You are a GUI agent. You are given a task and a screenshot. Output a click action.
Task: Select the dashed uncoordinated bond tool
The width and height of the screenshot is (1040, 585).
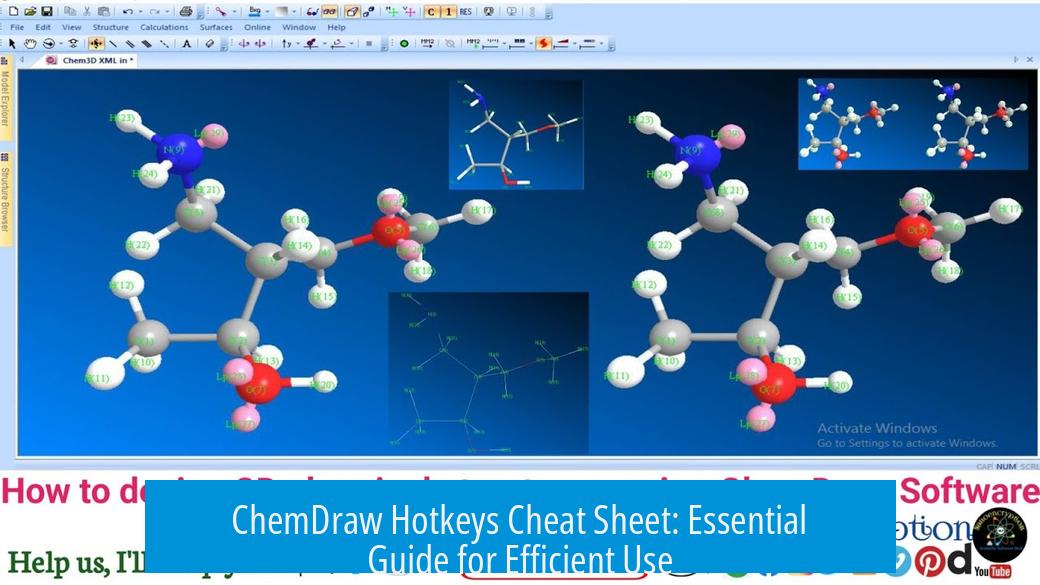[x=164, y=43]
